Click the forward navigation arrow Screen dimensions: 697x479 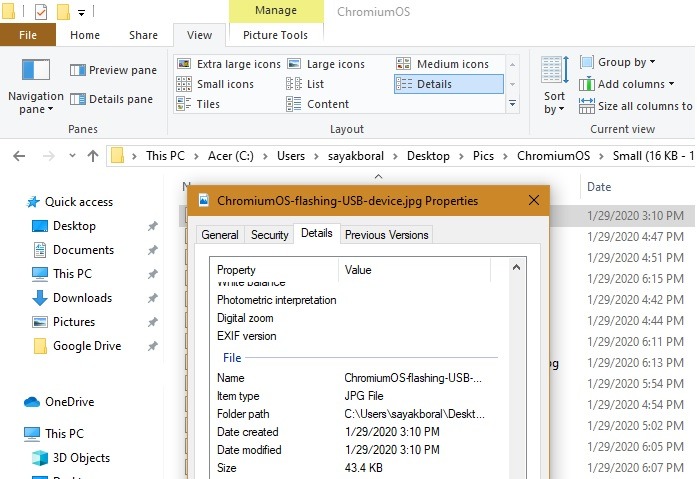pyautogui.click(x=48, y=156)
